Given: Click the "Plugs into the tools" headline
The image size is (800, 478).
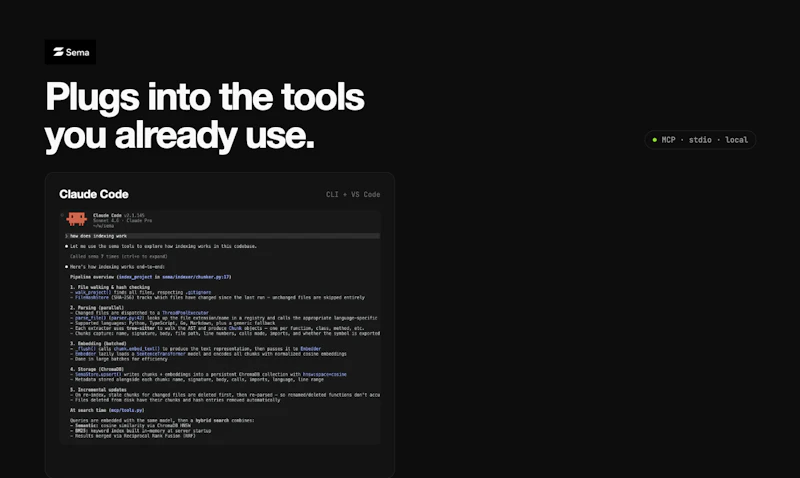Looking at the screenshot, I should pyautogui.click(x=205, y=96).
